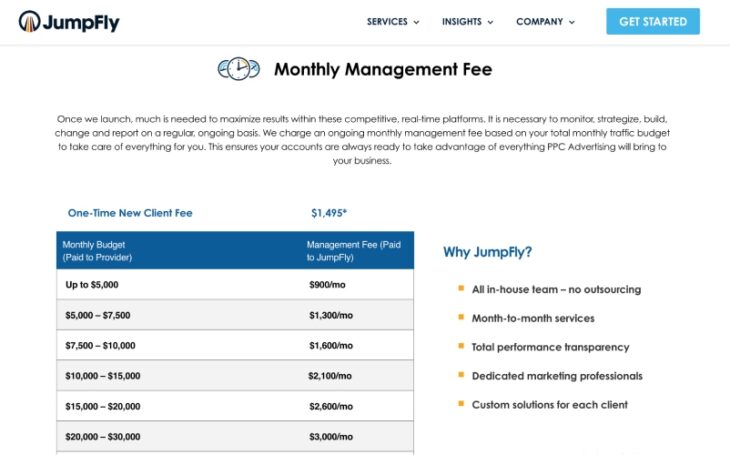Click the $20,000 – $30,000 budget row
730x455 pixels.
[102, 437]
